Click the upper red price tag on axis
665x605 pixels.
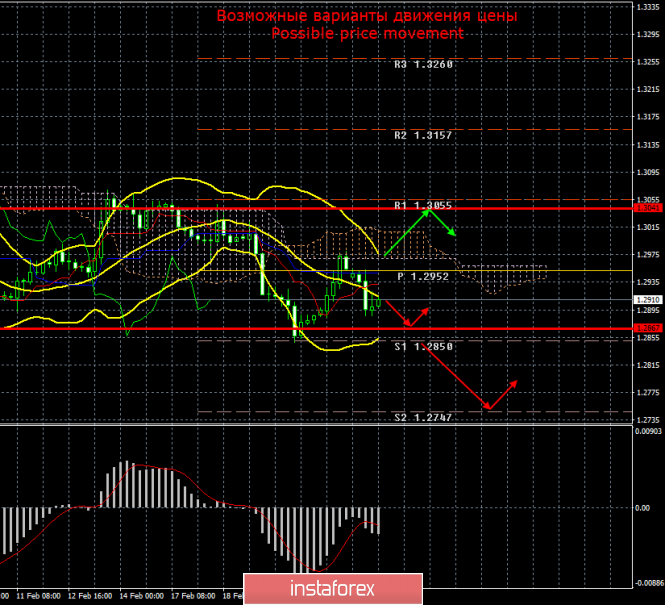[x=646, y=208]
